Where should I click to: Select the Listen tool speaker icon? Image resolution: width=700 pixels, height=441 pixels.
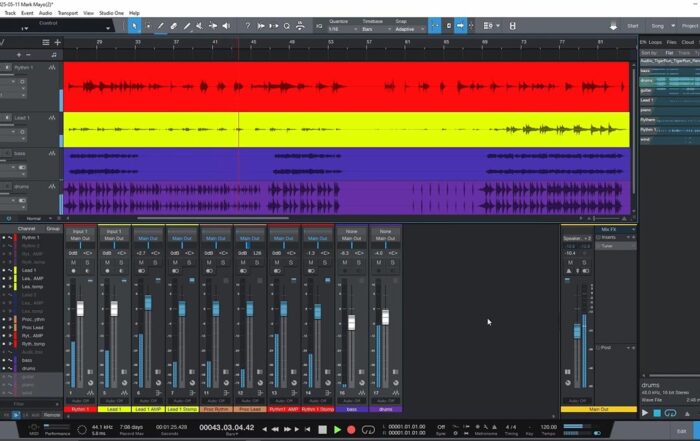click(226, 26)
